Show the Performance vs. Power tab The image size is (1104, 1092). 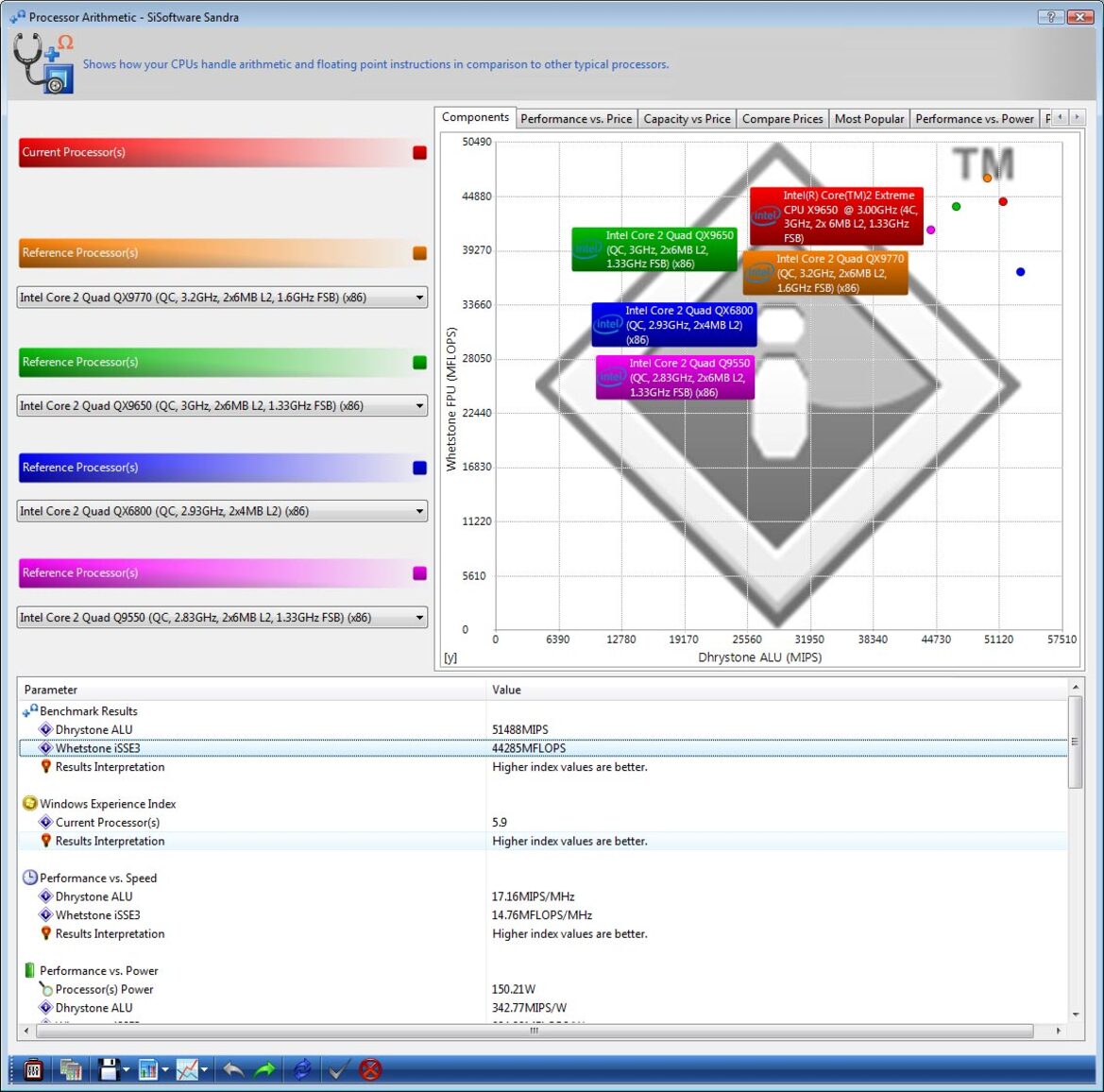click(975, 119)
